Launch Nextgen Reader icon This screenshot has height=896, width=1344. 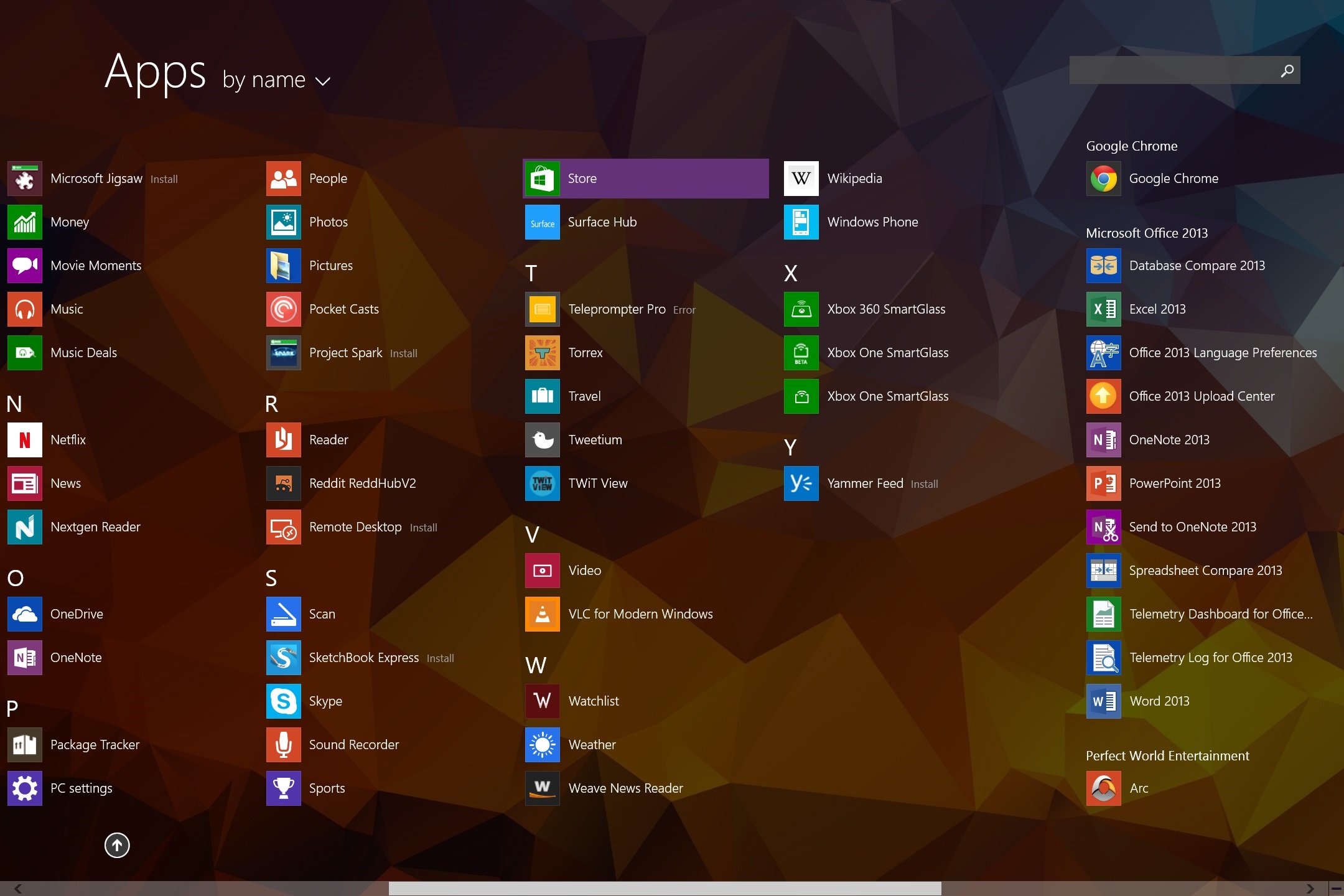[x=25, y=527]
